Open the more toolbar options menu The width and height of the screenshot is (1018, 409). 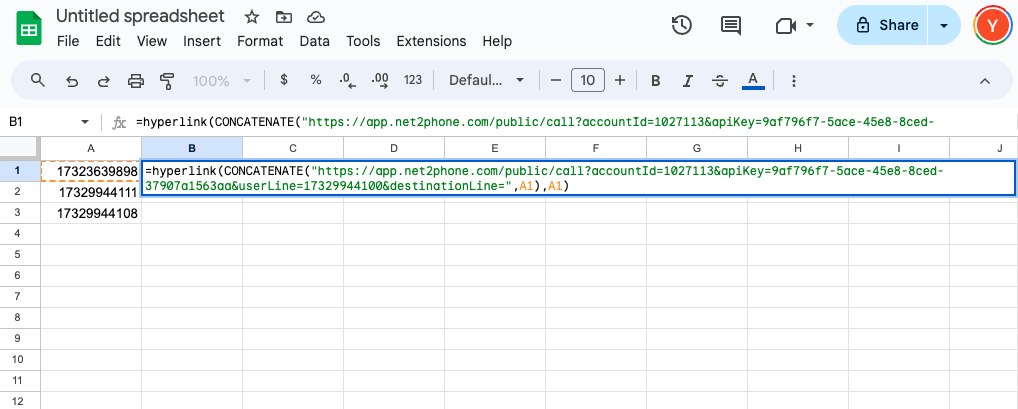(x=793, y=81)
